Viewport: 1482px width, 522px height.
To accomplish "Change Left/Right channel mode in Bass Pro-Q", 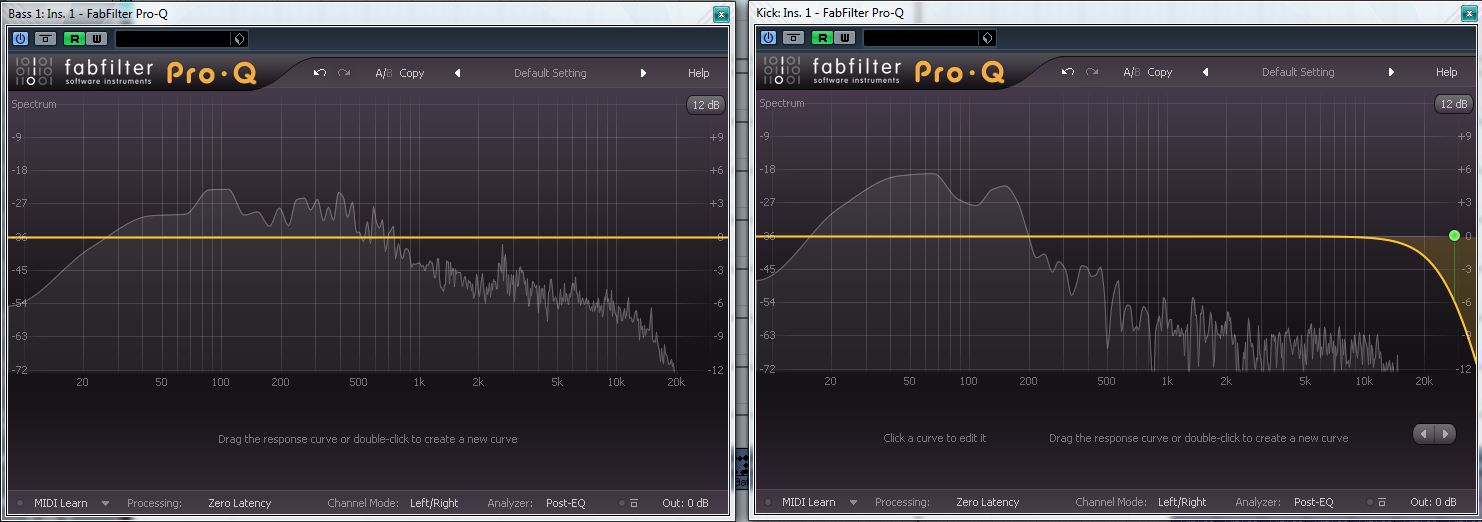I will coord(434,503).
